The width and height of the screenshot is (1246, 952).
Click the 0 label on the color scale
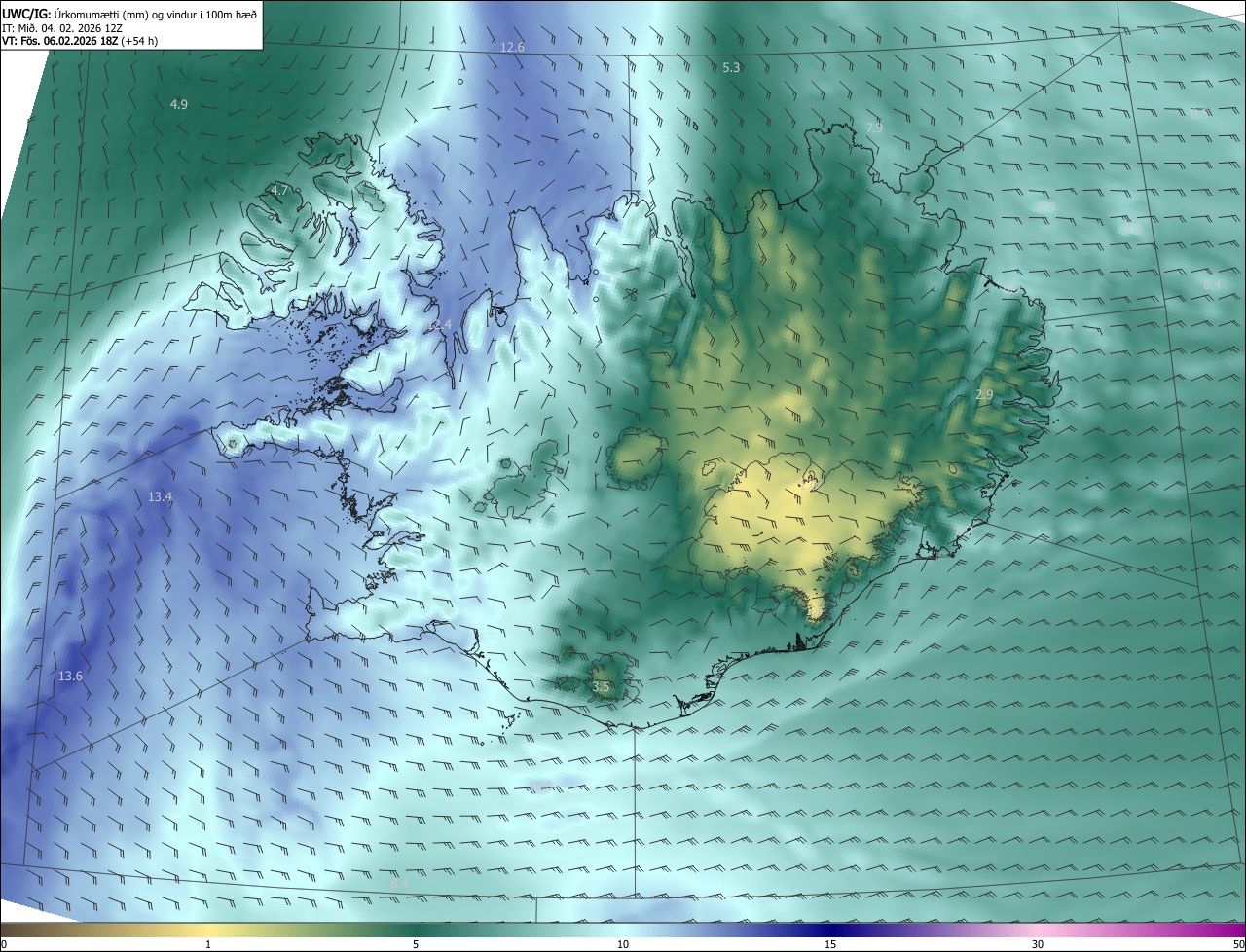4,944
